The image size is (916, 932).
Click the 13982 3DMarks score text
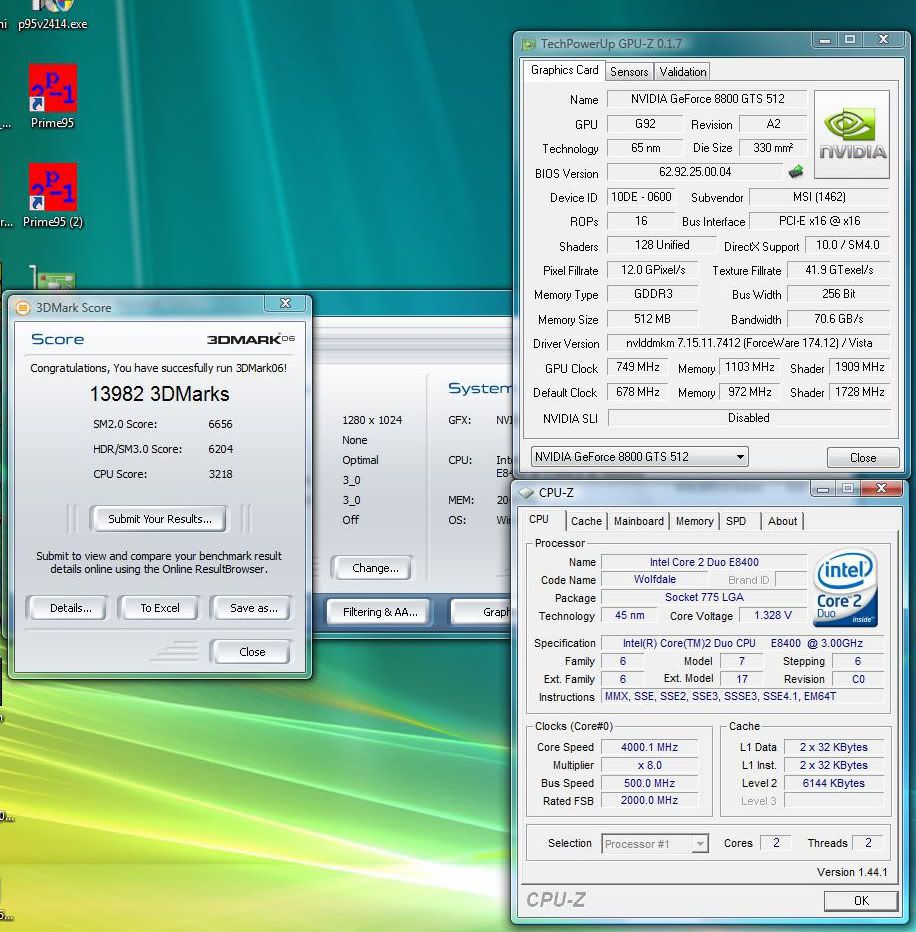(x=159, y=394)
